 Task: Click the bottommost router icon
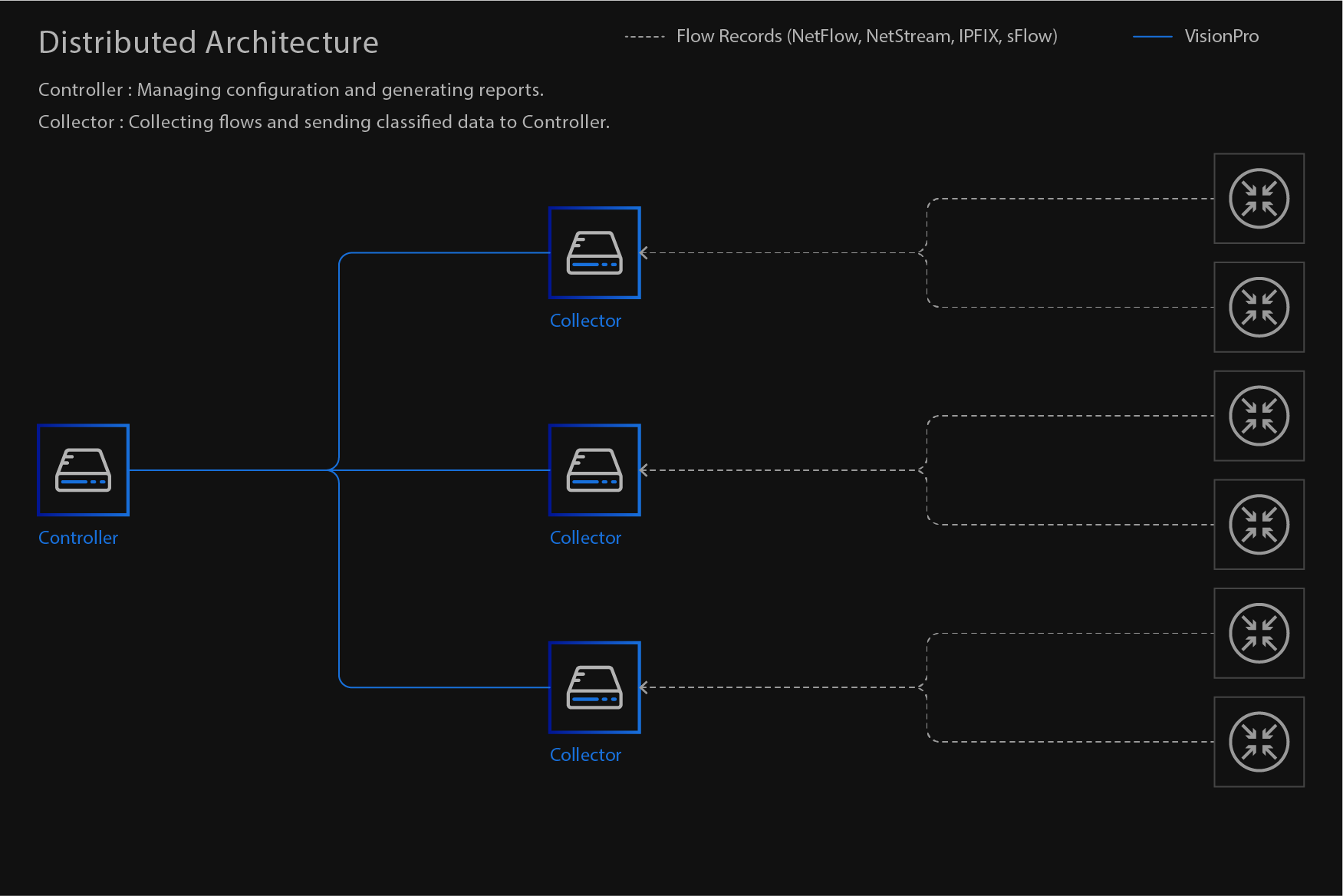click(1259, 742)
